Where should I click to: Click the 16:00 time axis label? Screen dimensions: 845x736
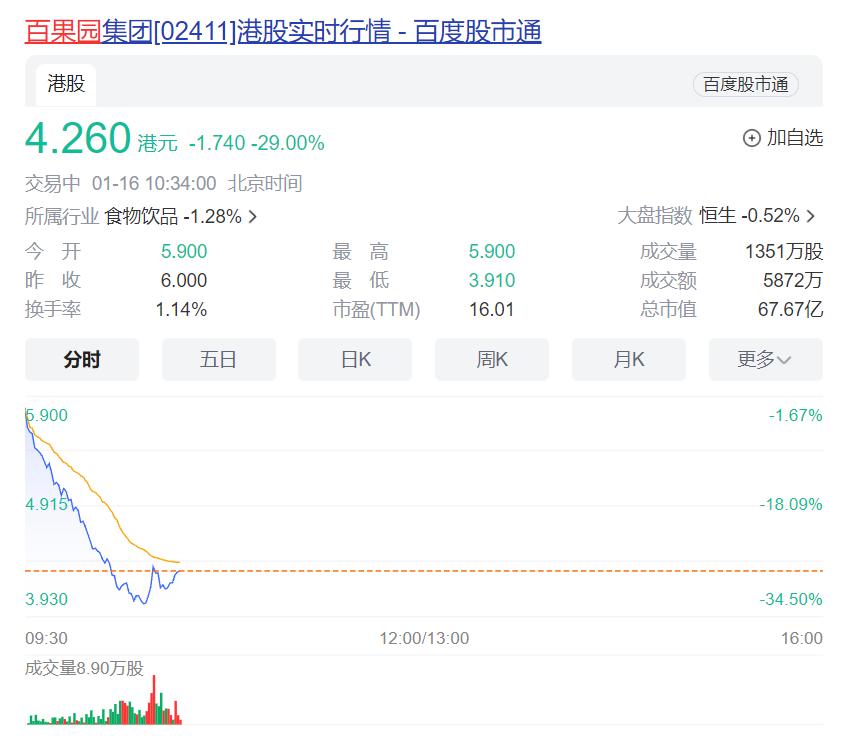coord(802,638)
